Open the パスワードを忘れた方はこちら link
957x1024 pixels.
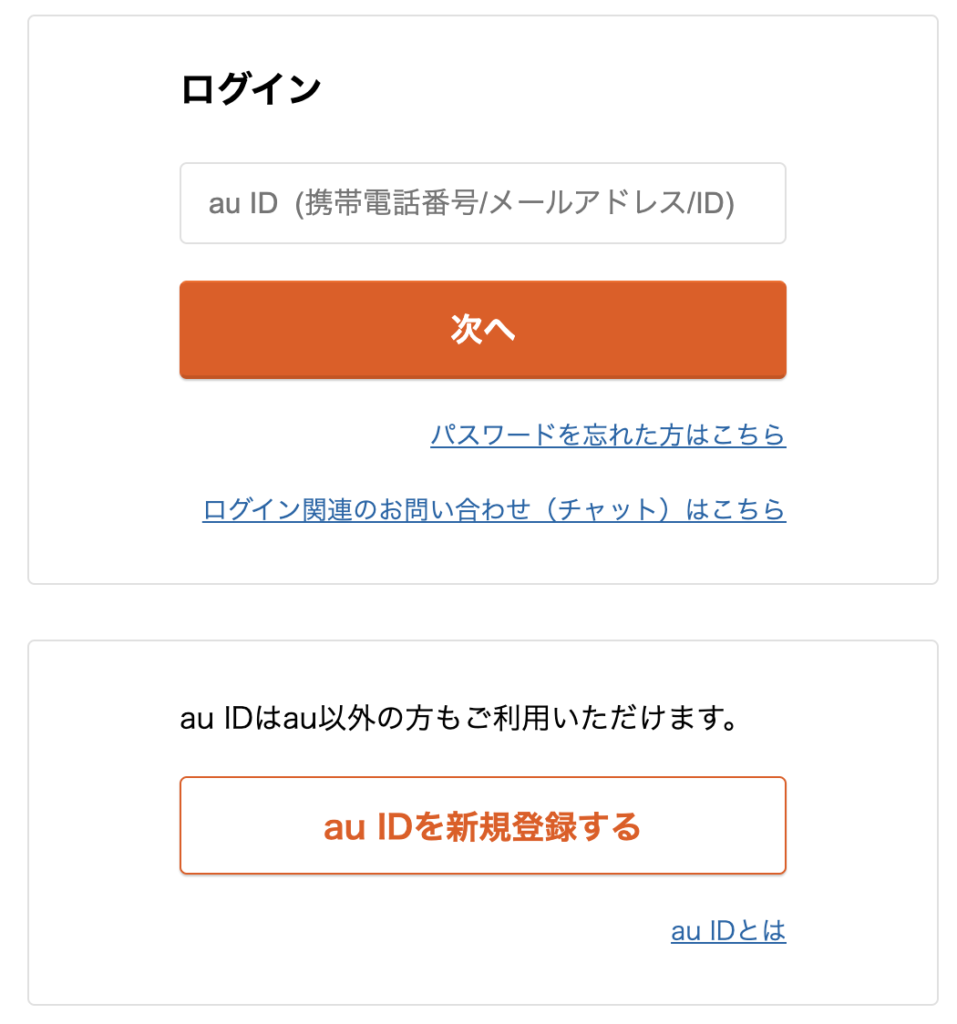tap(608, 435)
